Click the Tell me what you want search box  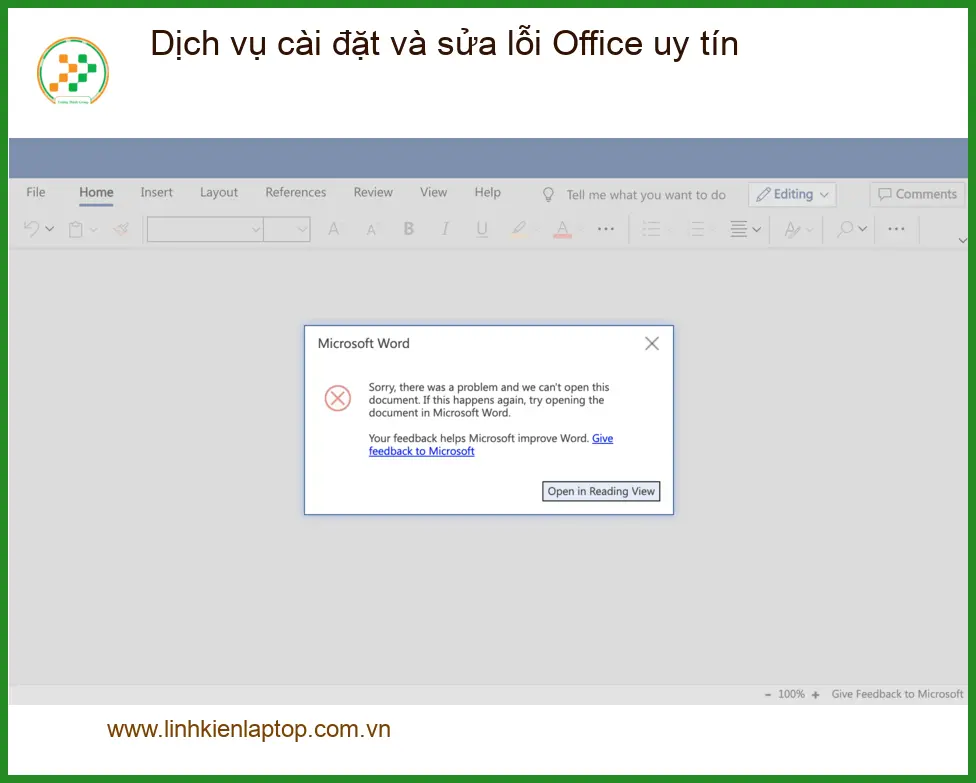tap(645, 195)
